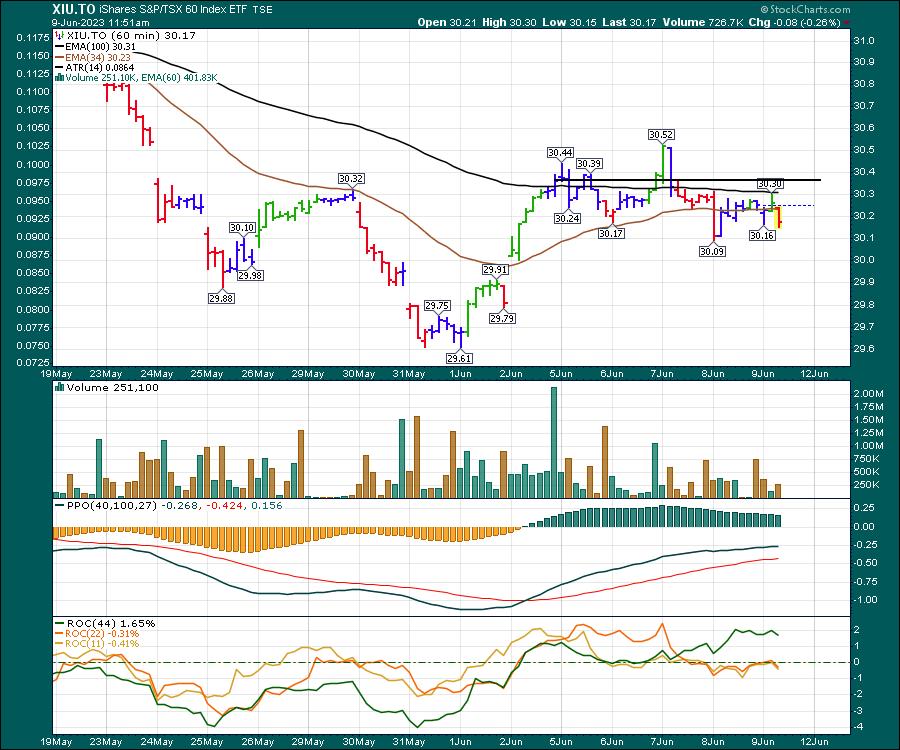900x750 pixels.
Task: Click the red down arrow beside Chg
Action: point(848,21)
